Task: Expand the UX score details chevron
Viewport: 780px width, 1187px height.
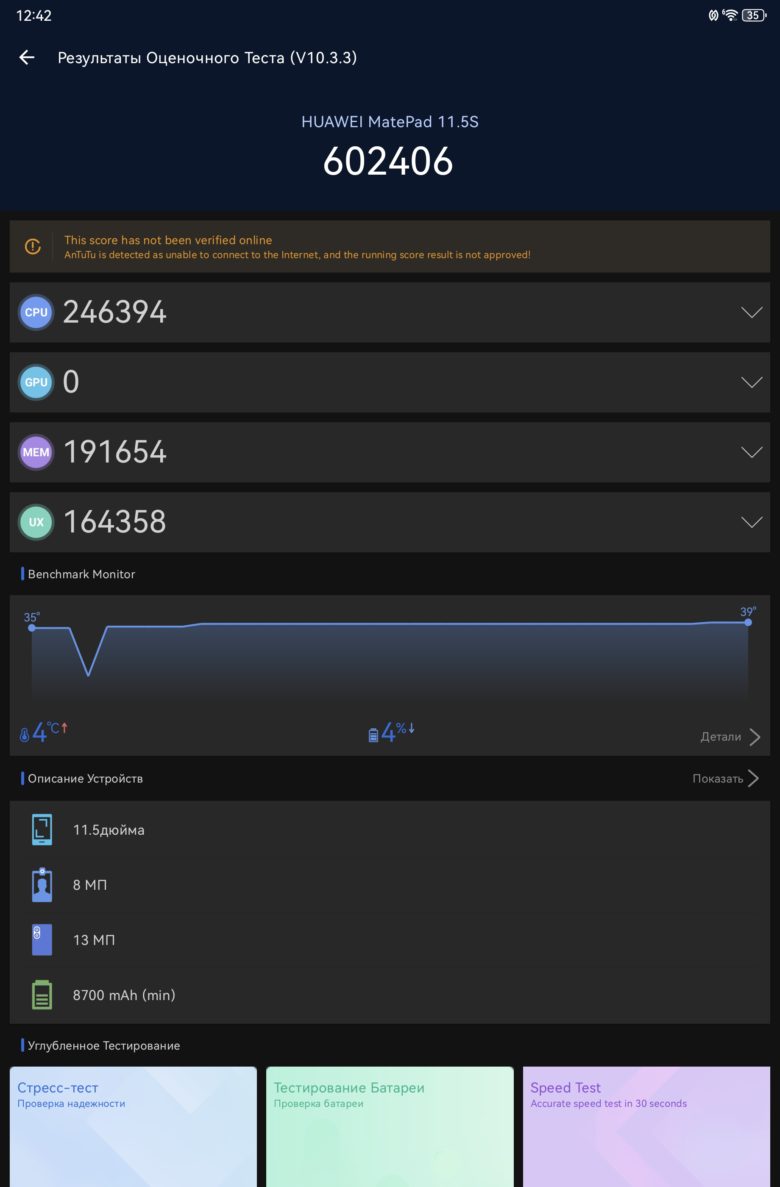Action: (751, 522)
